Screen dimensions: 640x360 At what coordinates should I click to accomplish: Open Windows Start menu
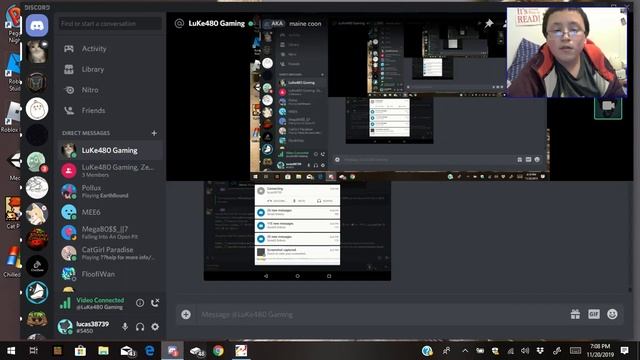pyautogui.click(x=11, y=351)
